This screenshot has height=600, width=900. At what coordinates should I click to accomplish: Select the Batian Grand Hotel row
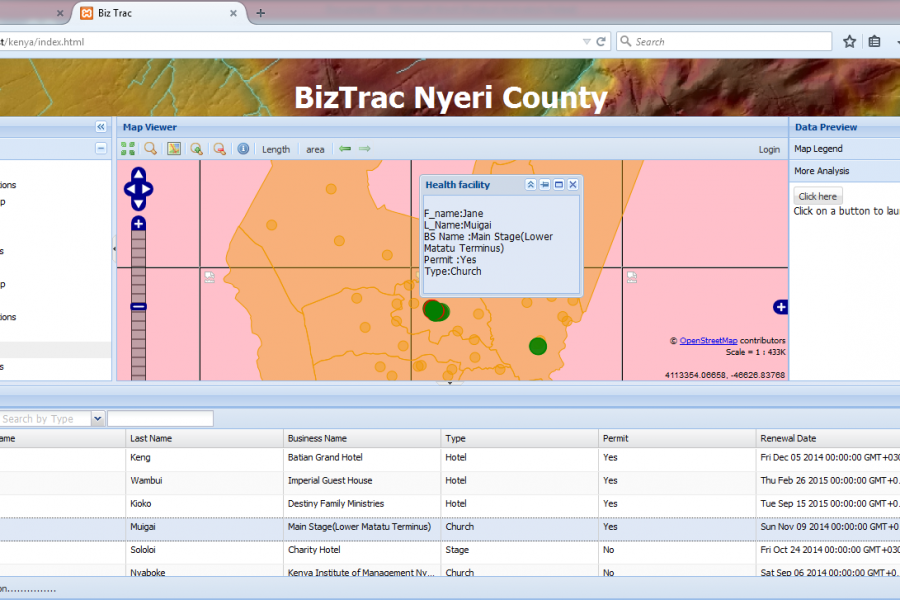click(x=450, y=458)
